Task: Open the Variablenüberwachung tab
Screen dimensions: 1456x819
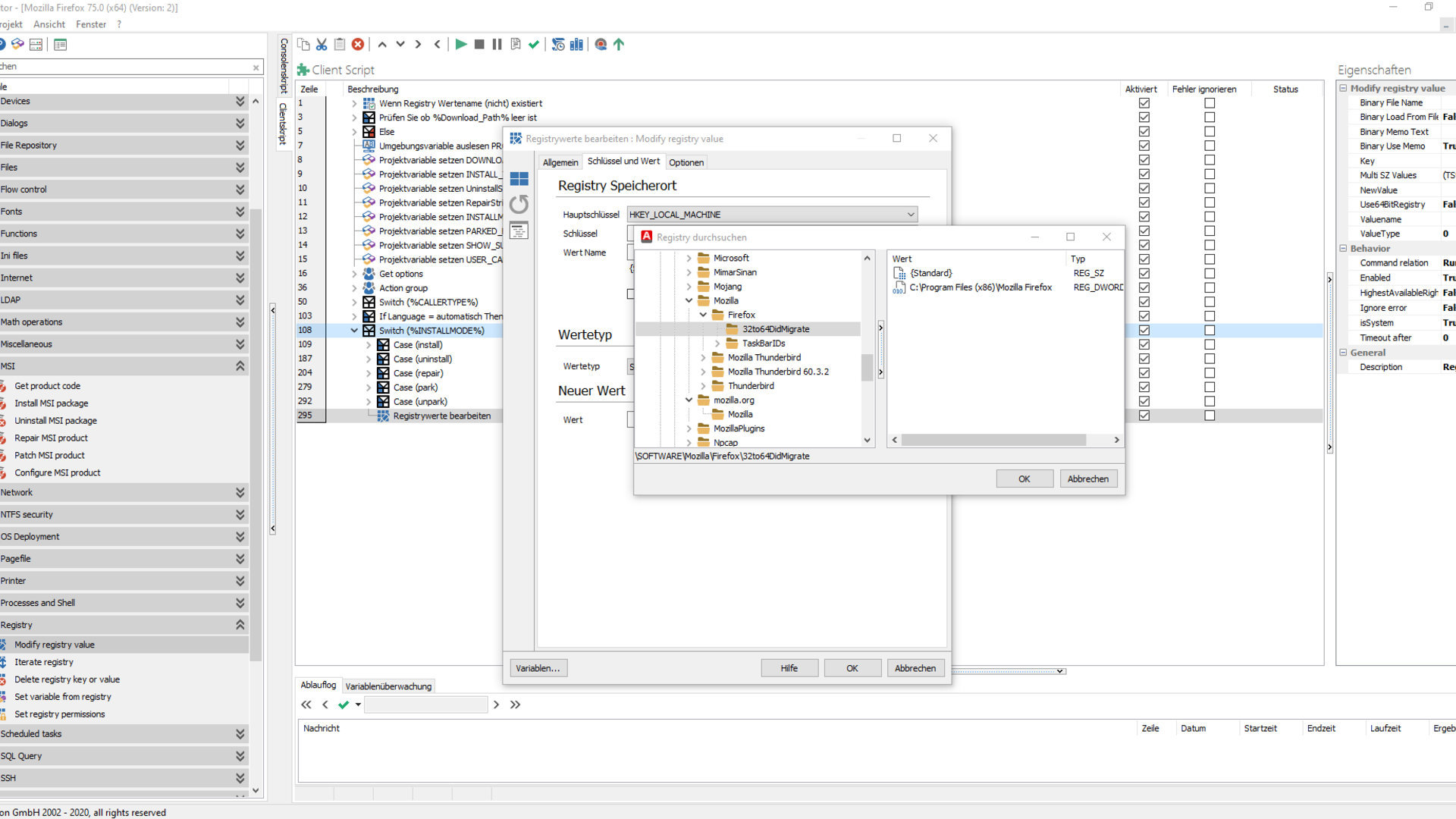Action: pyautogui.click(x=388, y=686)
